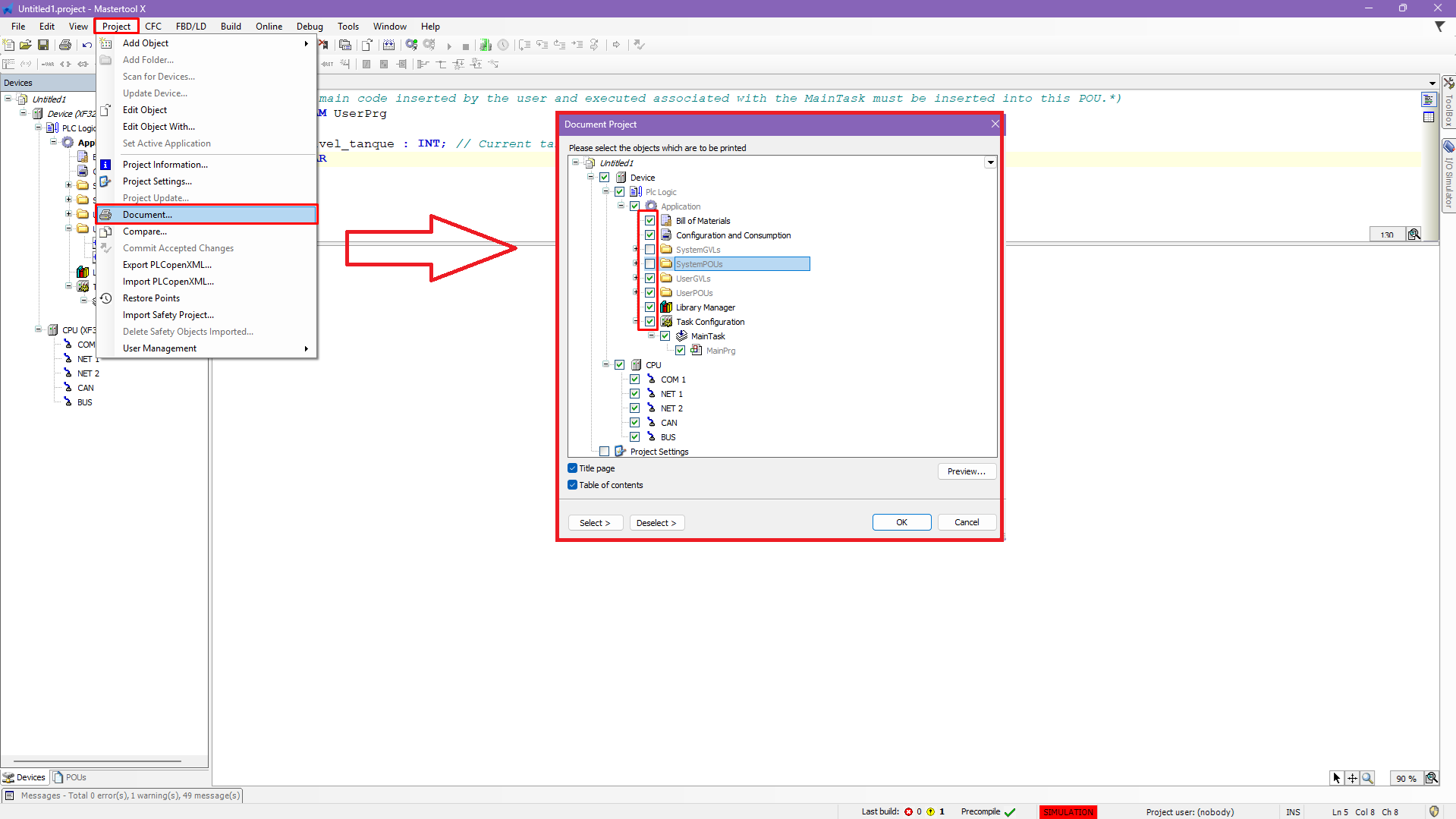Click the security shield status bar icon
The height and width of the screenshot is (819, 1456).
point(1433,811)
